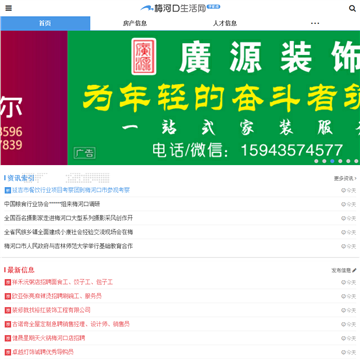Viewport: 360px width, 360px height.
Task: Jump to the fifth carousel dot
Action: tap(348, 161)
